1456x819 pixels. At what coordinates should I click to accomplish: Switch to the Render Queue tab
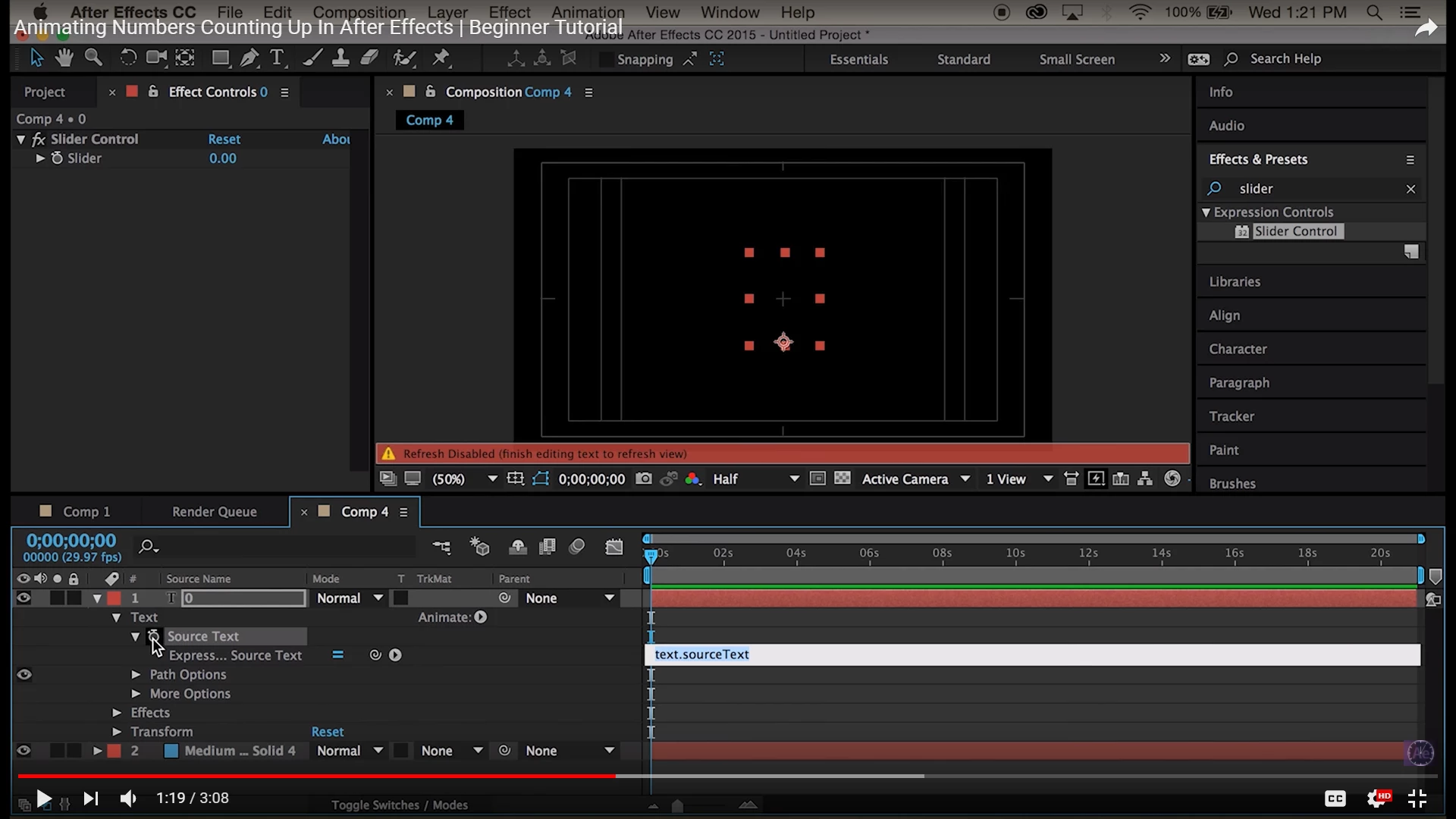(x=214, y=512)
